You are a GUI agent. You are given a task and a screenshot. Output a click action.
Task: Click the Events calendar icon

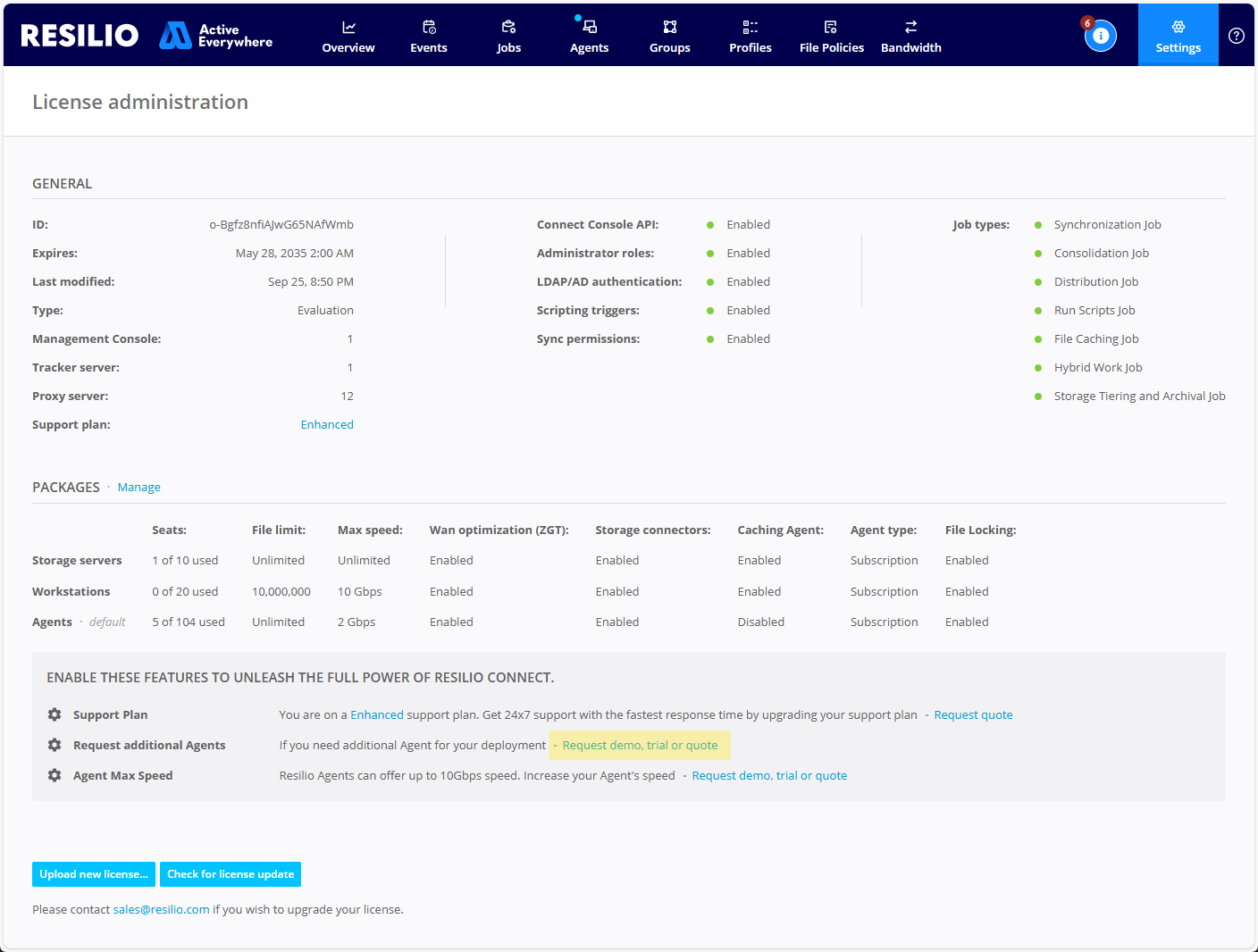(428, 27)
